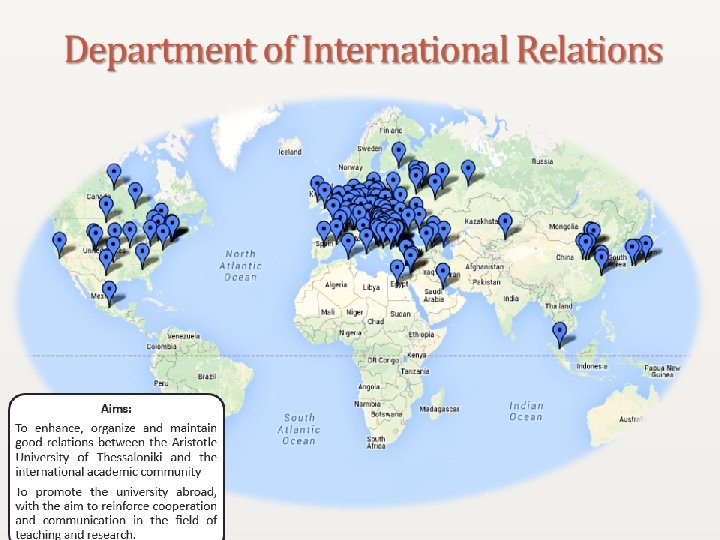This screenshot has height=540, width=720.
Task: Click the Kenya label
Action: [x=417, y=355]
